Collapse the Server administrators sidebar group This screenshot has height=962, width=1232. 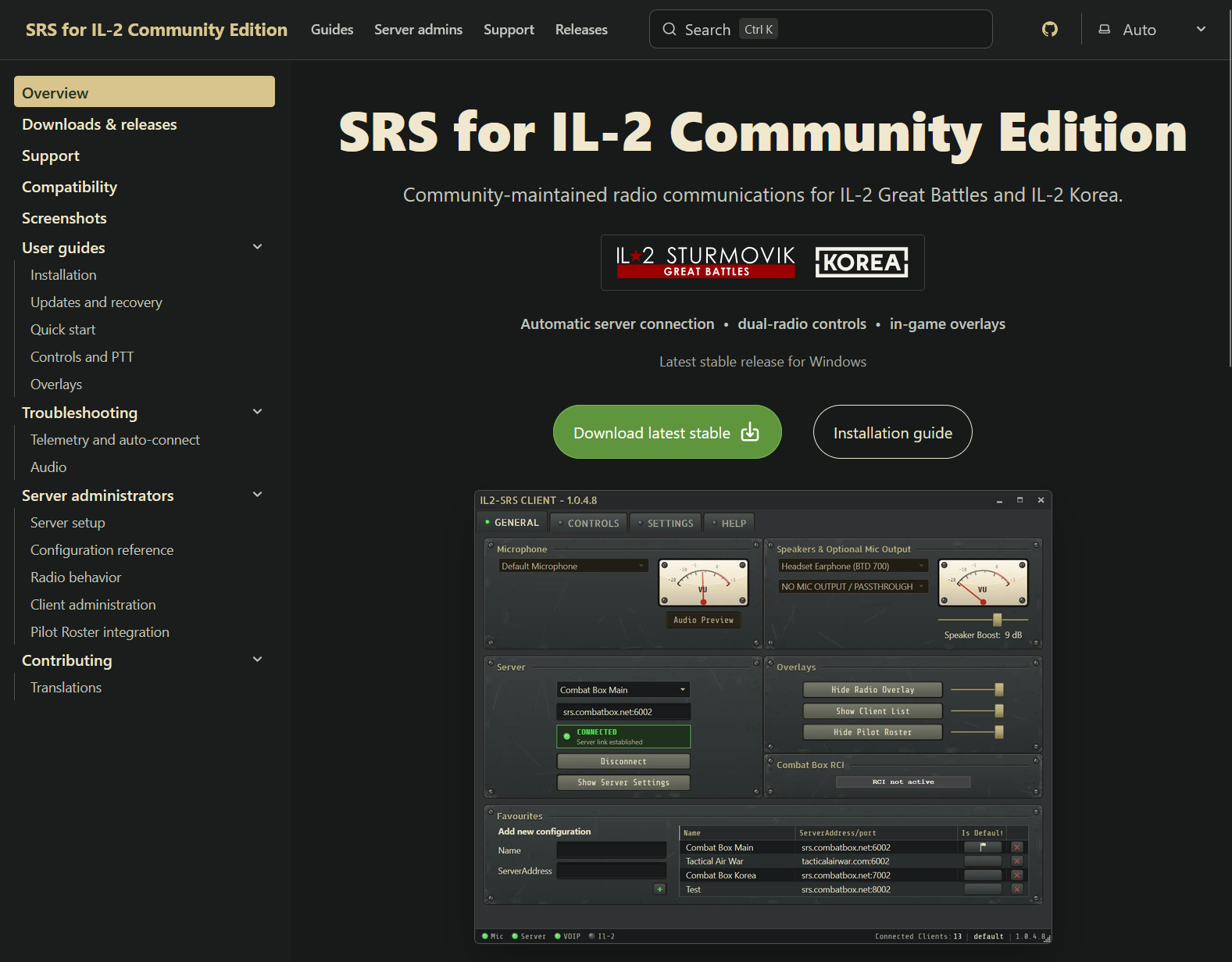[258, 495]
